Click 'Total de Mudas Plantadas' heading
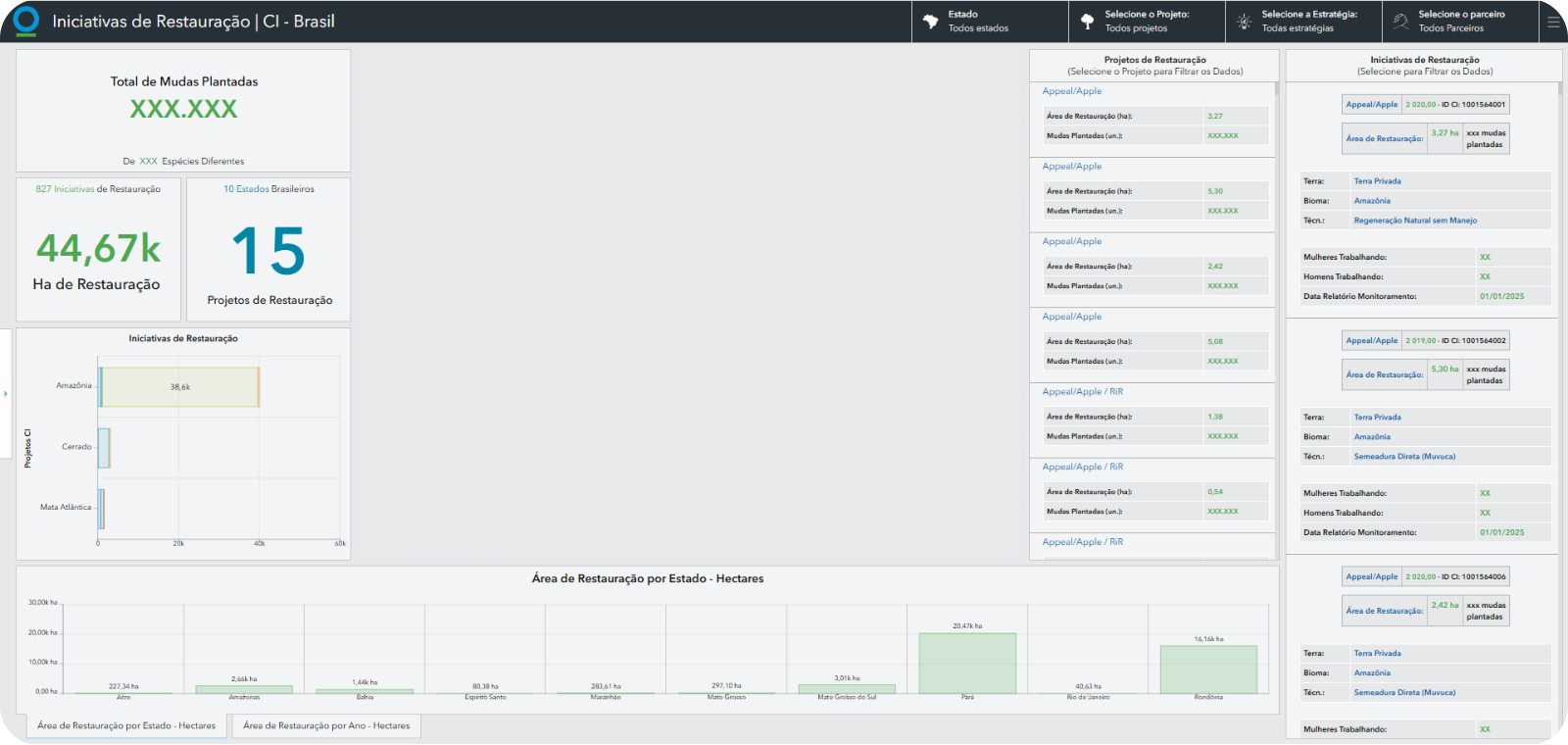This screenshot has width=1568, height=745. 183,81
